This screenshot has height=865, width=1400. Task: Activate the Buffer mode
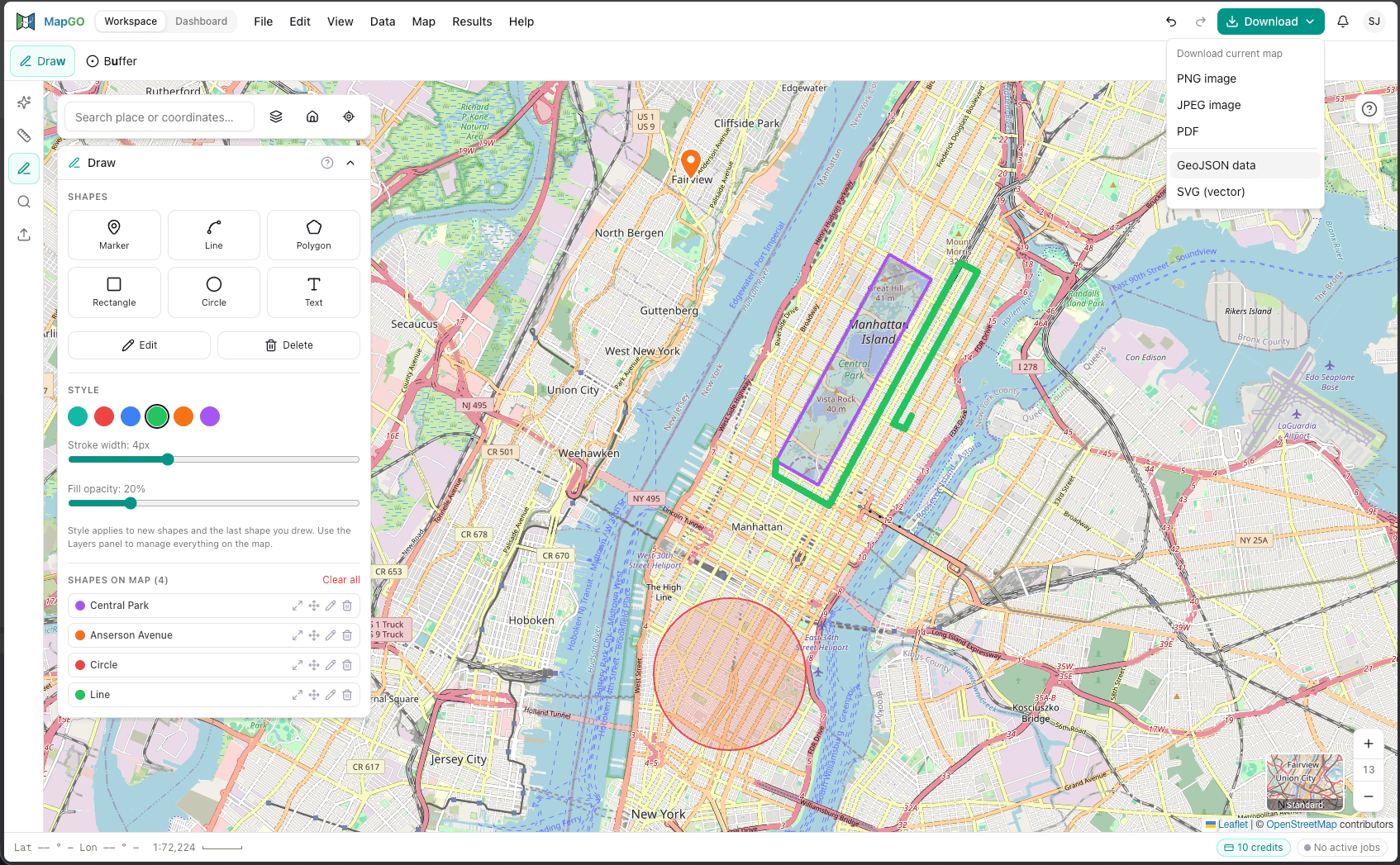pyautogui.click(x=112, y=61)
